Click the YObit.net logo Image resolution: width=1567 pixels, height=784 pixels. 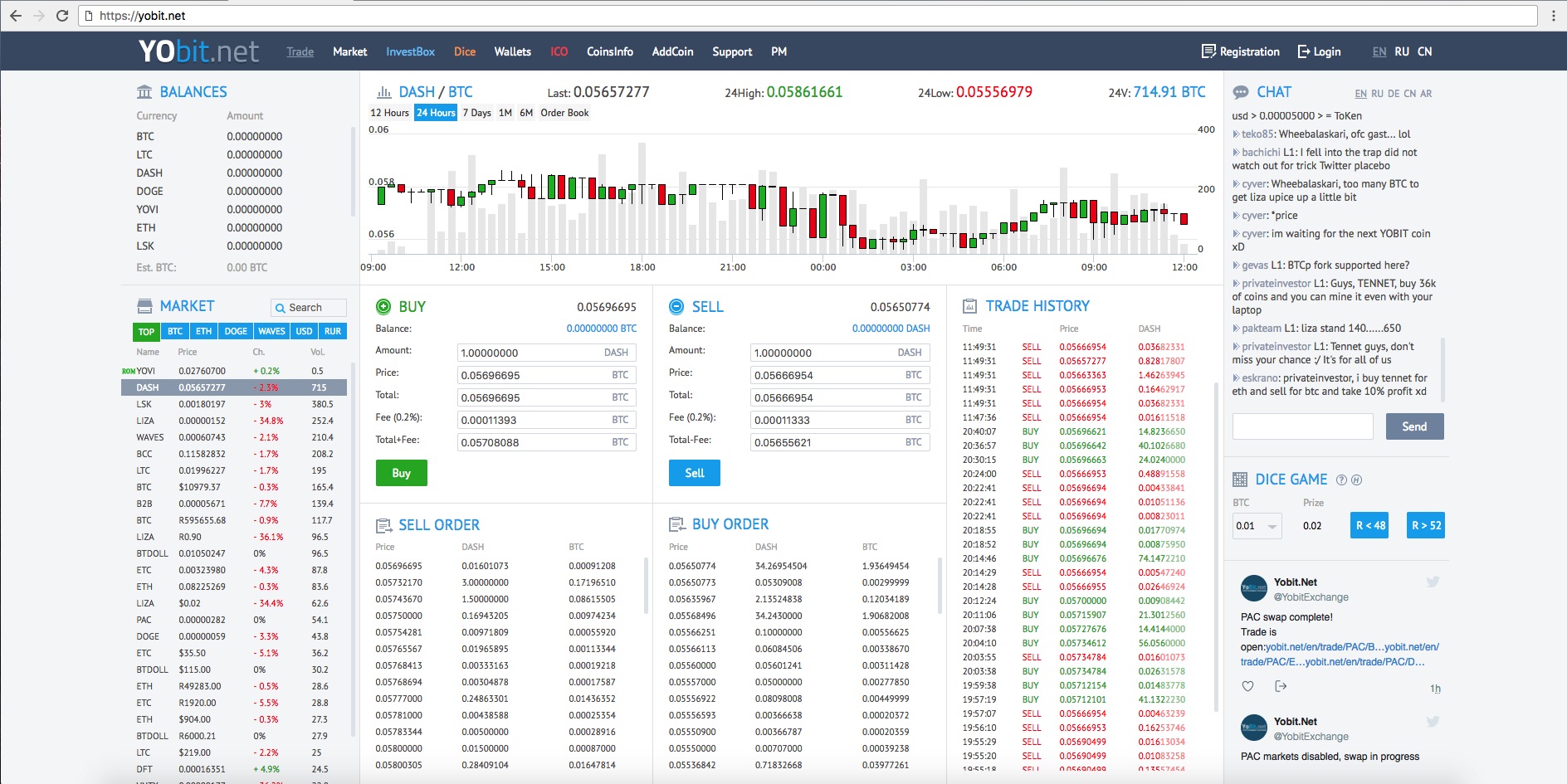(x=198, y=51)
